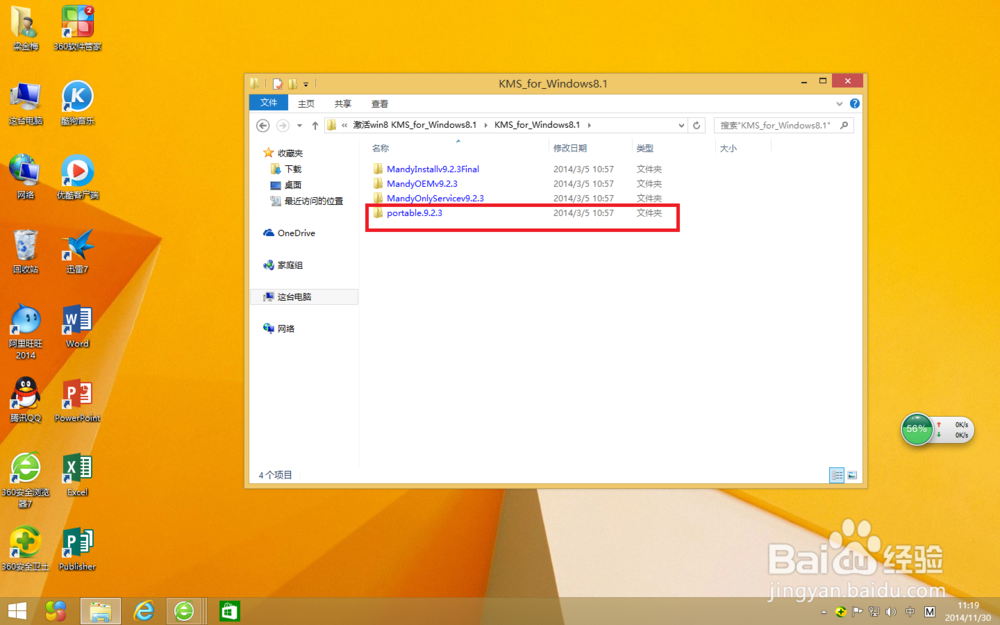Open the 360 speed indicator ball
Viewport: 1000px width, 625px height.
tap(917, 430)
